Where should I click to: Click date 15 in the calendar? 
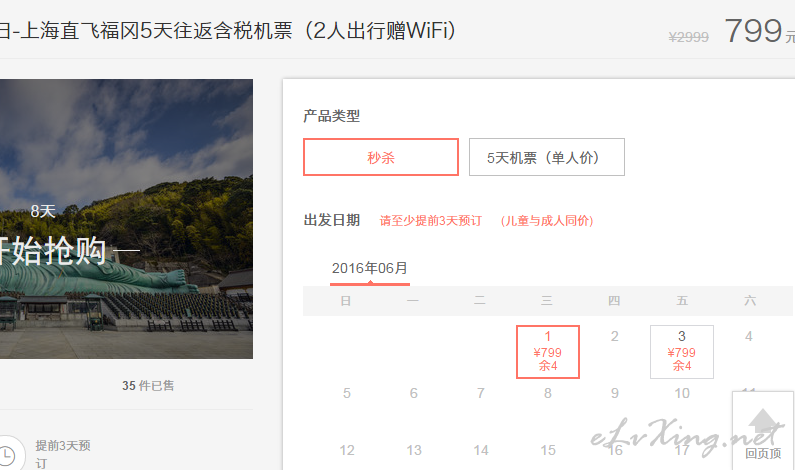tap(548, 450)
